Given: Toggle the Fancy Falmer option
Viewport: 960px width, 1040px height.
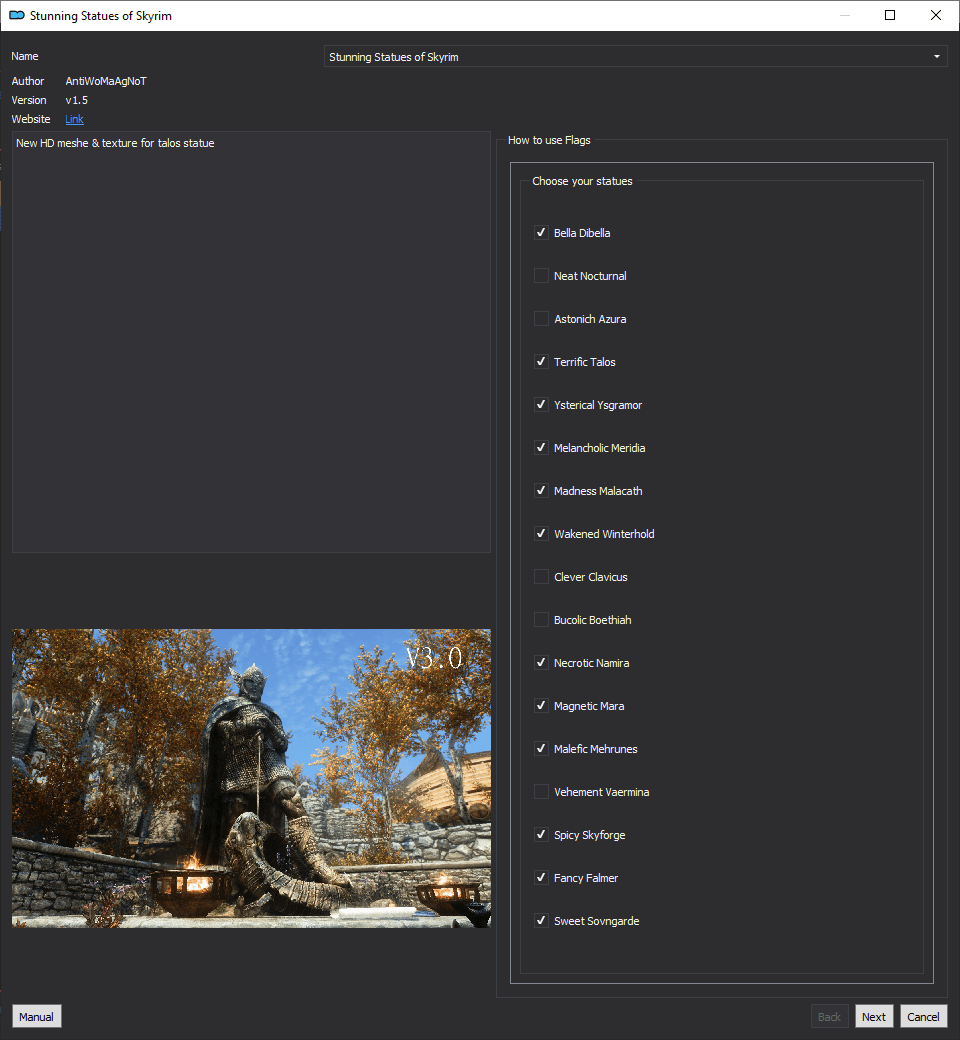Looking at the screenshot, I should (541, 878).
